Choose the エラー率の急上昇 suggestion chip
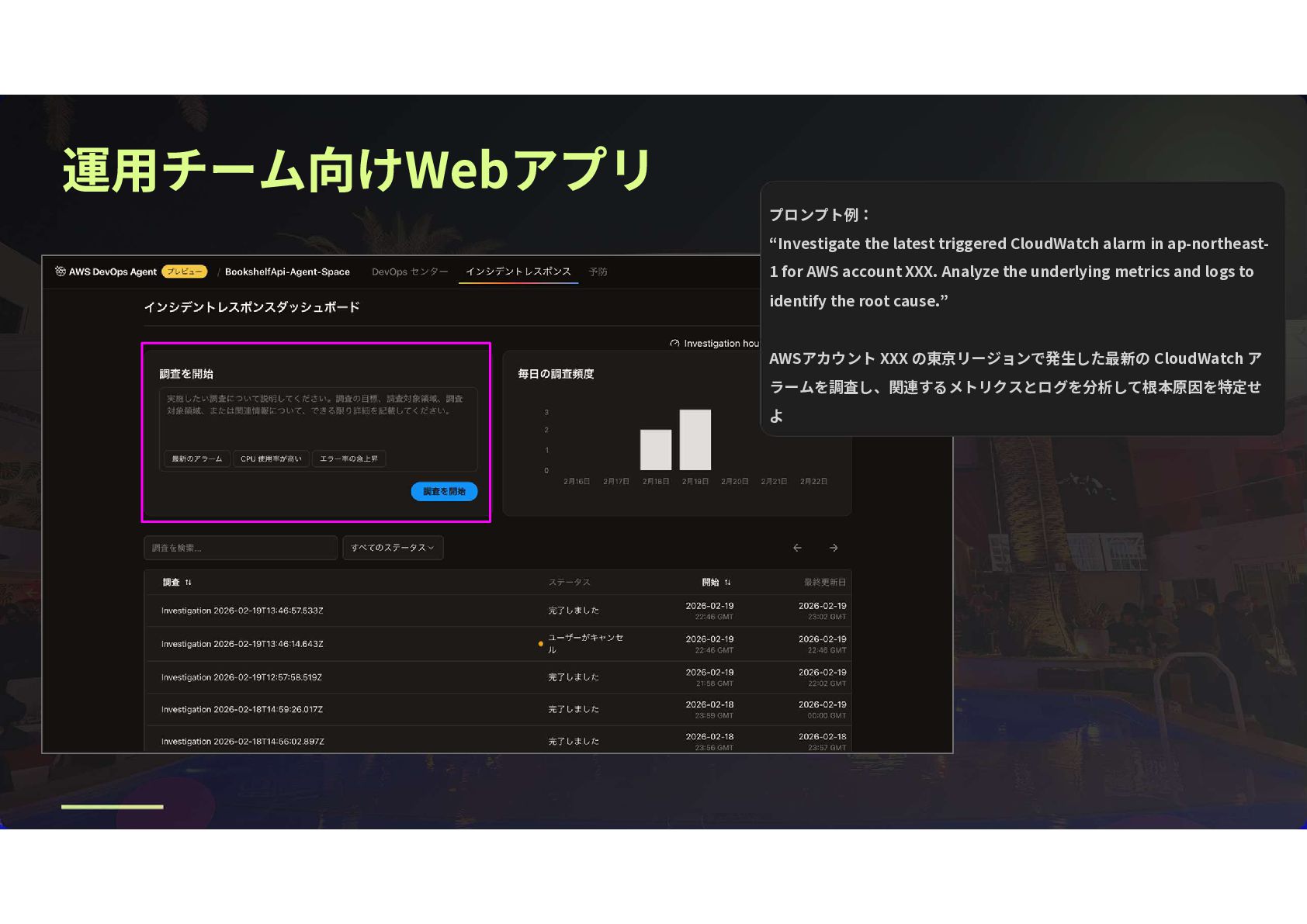 349,459
